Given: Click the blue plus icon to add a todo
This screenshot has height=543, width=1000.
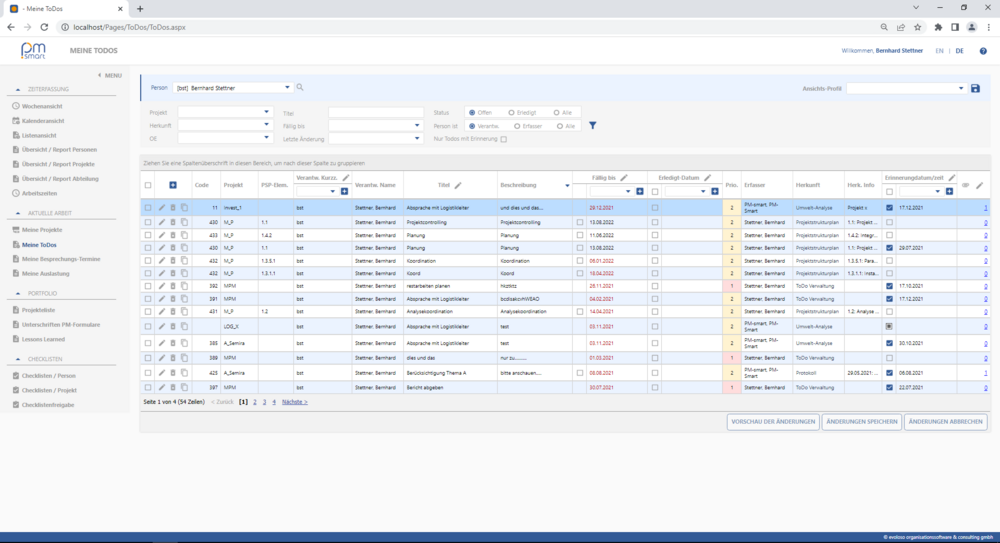Looking at the screenshot, I should click(172, 185).
